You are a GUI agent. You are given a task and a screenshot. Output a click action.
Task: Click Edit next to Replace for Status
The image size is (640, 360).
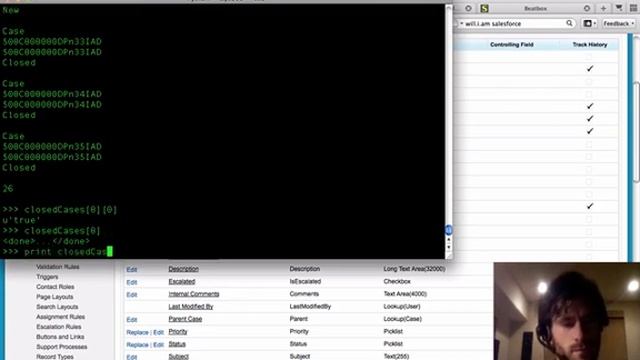click(158, 345)
